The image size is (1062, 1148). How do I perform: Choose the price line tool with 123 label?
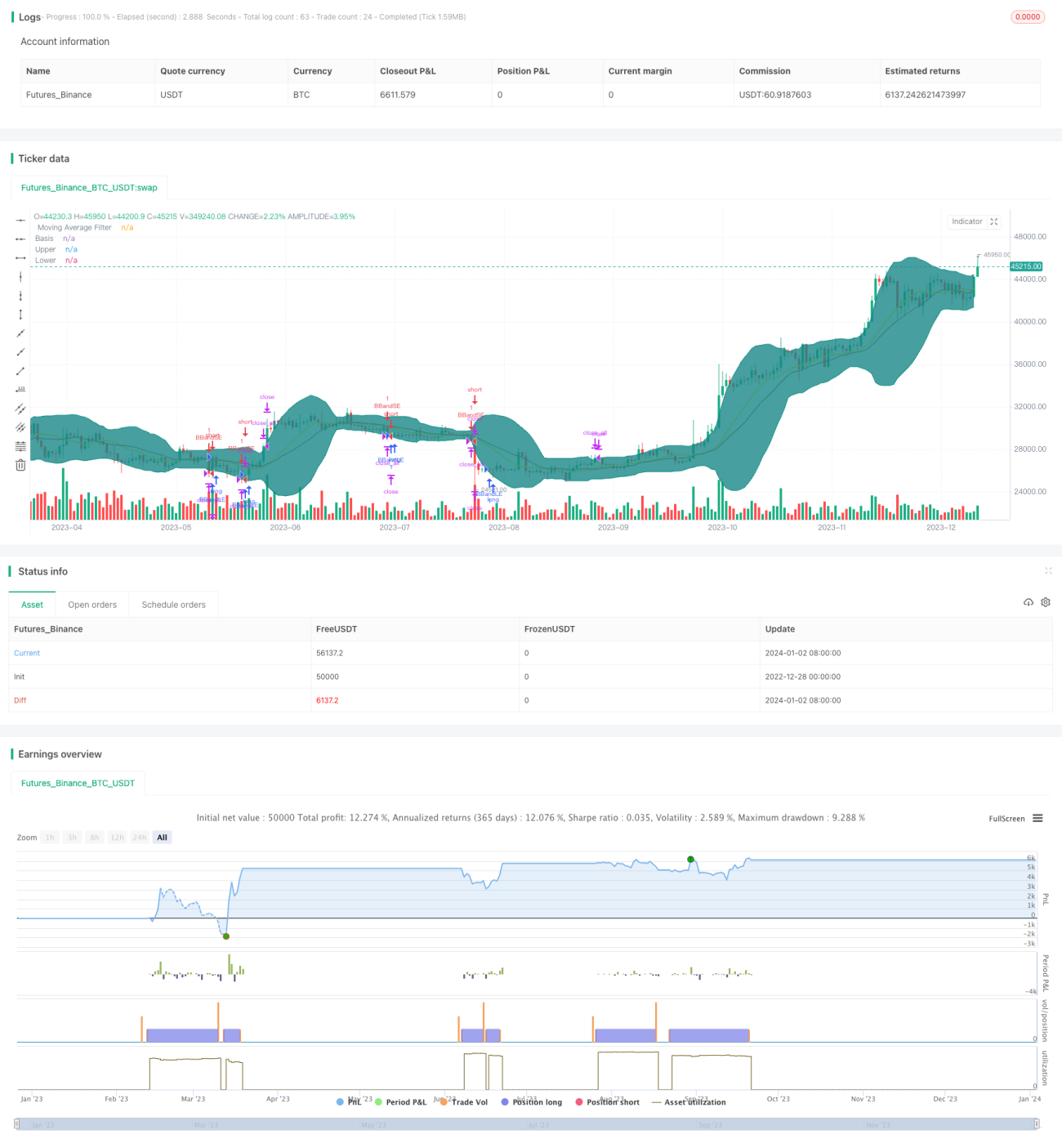click(20, 390)
